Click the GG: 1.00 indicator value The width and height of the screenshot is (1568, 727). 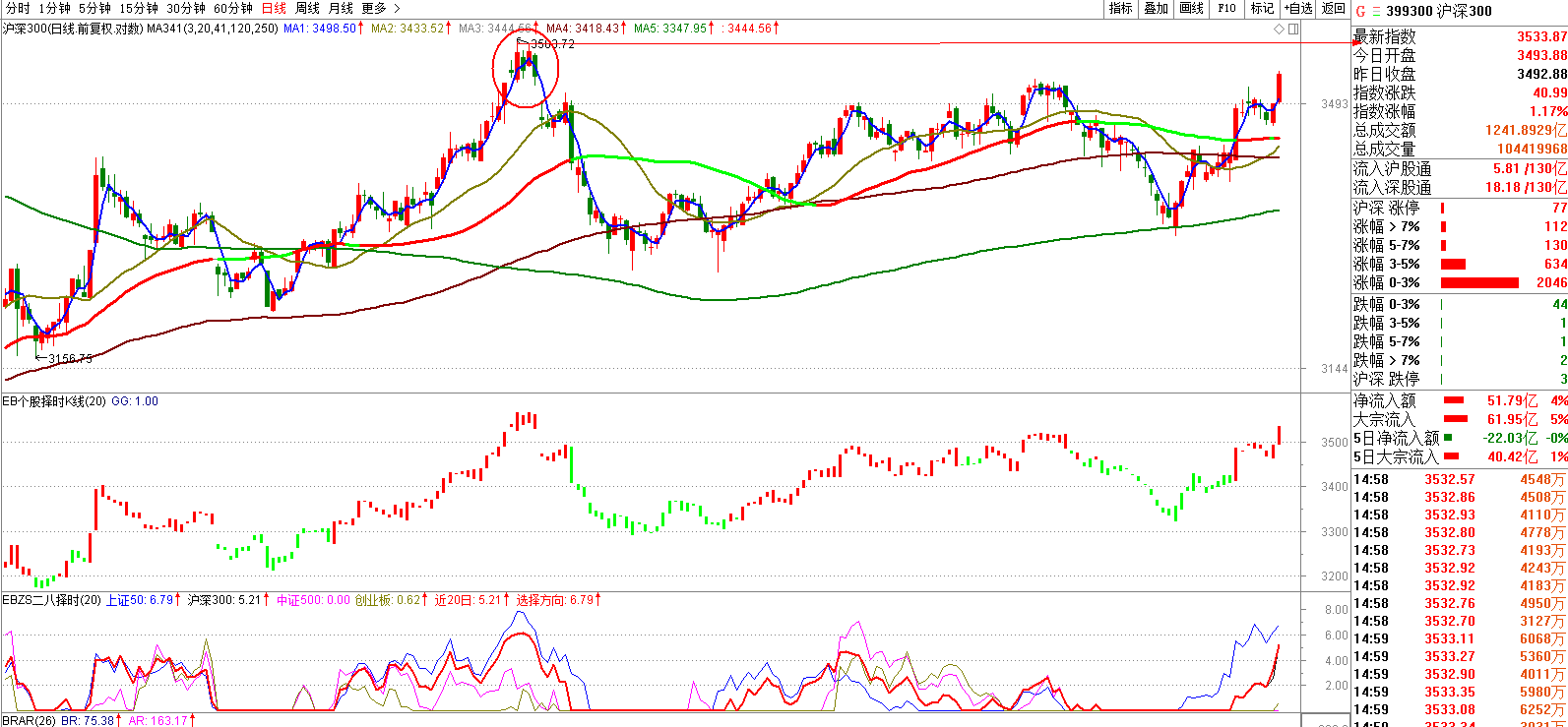pos(135,401)
